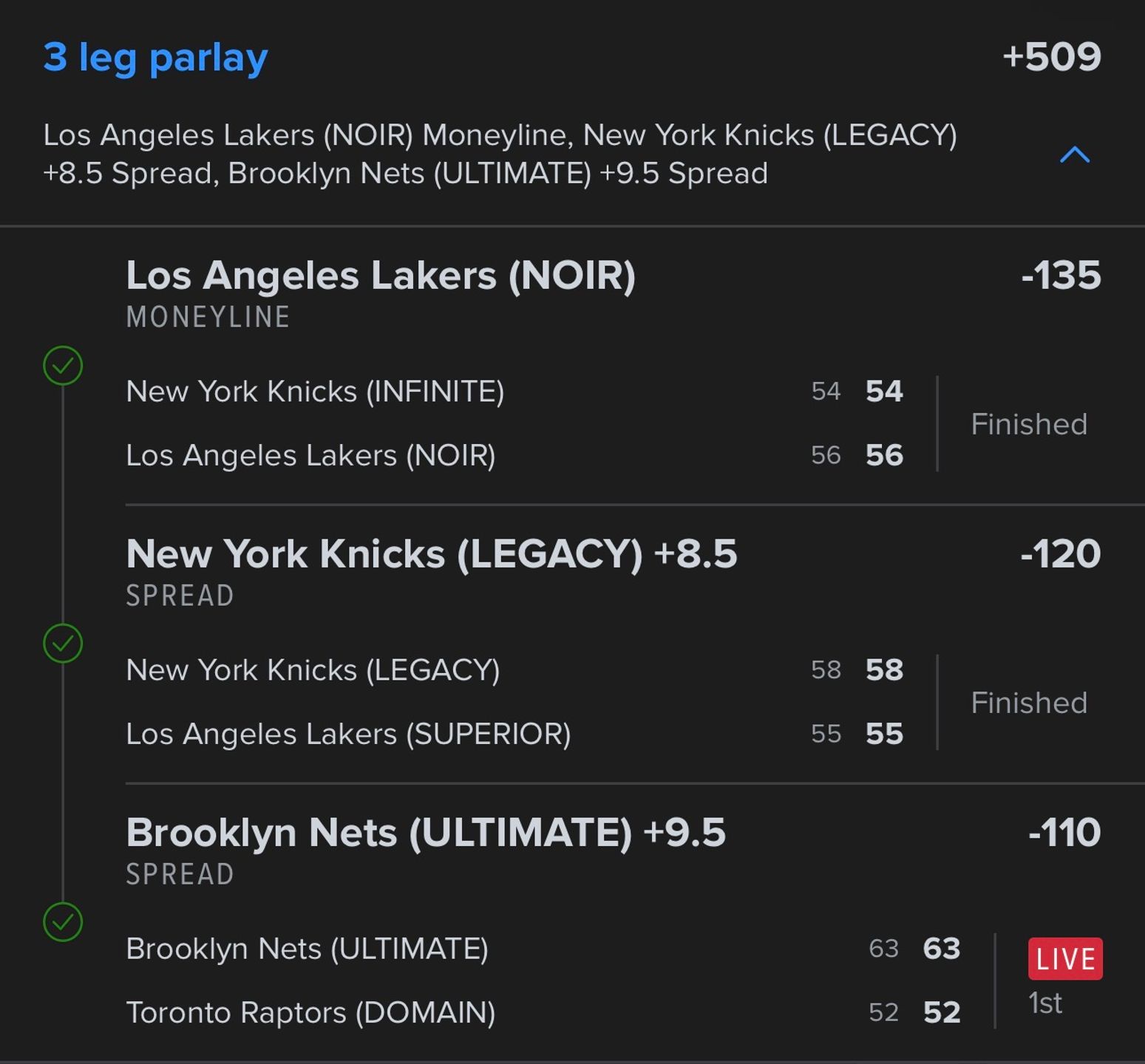
Task: Select New York Knicks (INFINITE) score row
Action: (514, 391)
